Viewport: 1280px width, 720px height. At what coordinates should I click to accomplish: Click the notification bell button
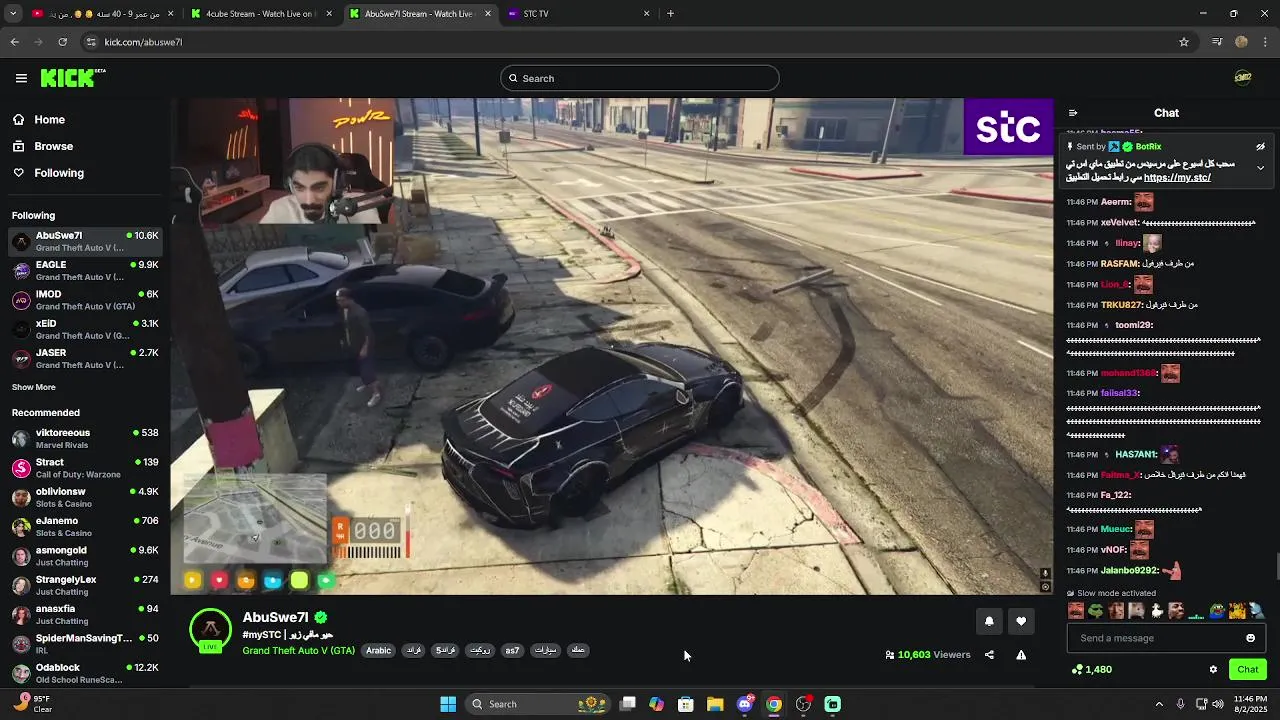pyautogui.click(x=989, y=621)
